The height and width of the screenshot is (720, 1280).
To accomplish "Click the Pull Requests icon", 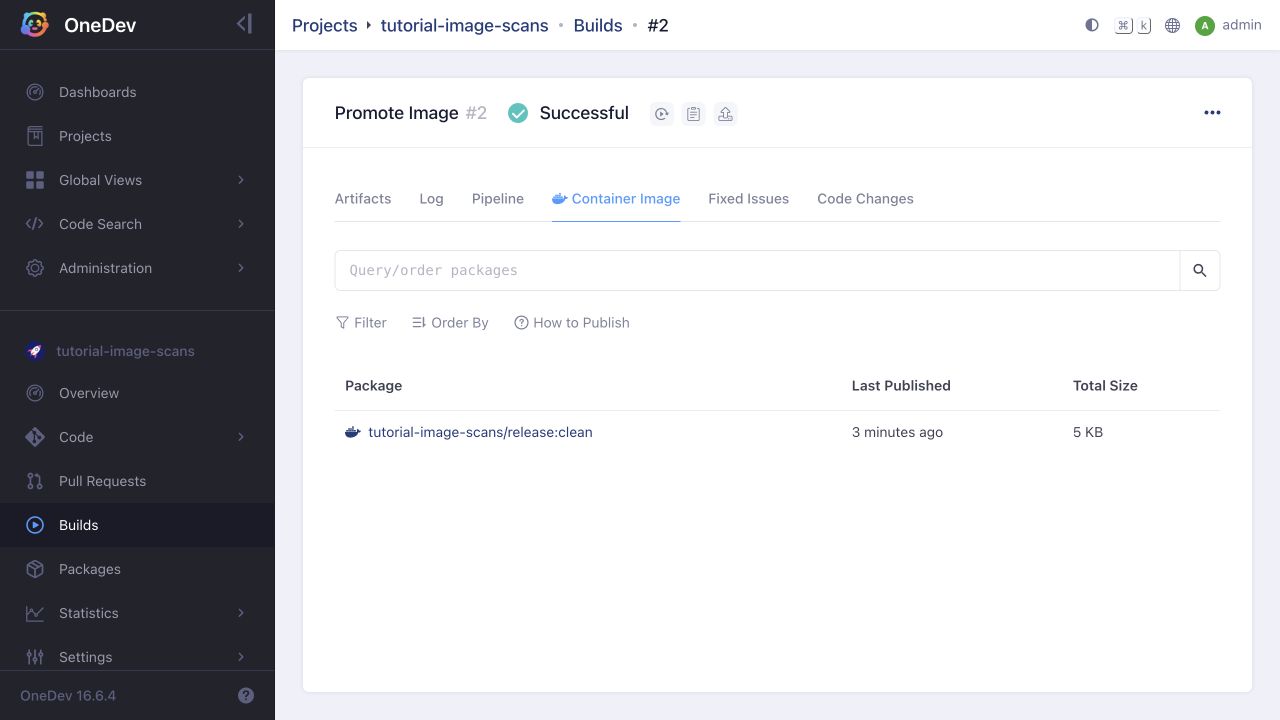I will pyautogui.click(x=35, y=481).
